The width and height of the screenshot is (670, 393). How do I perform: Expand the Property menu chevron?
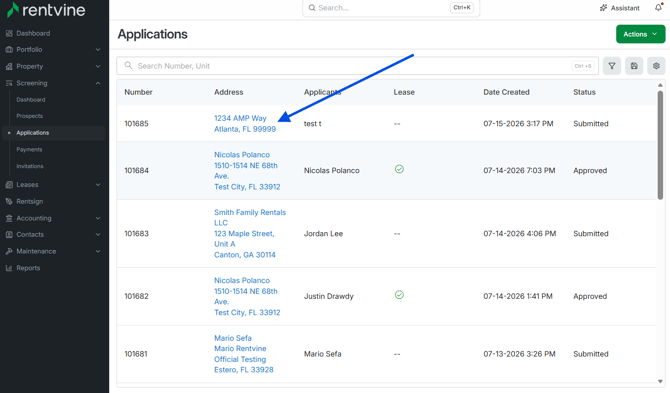pyautogui.click(x=98, y=67)
